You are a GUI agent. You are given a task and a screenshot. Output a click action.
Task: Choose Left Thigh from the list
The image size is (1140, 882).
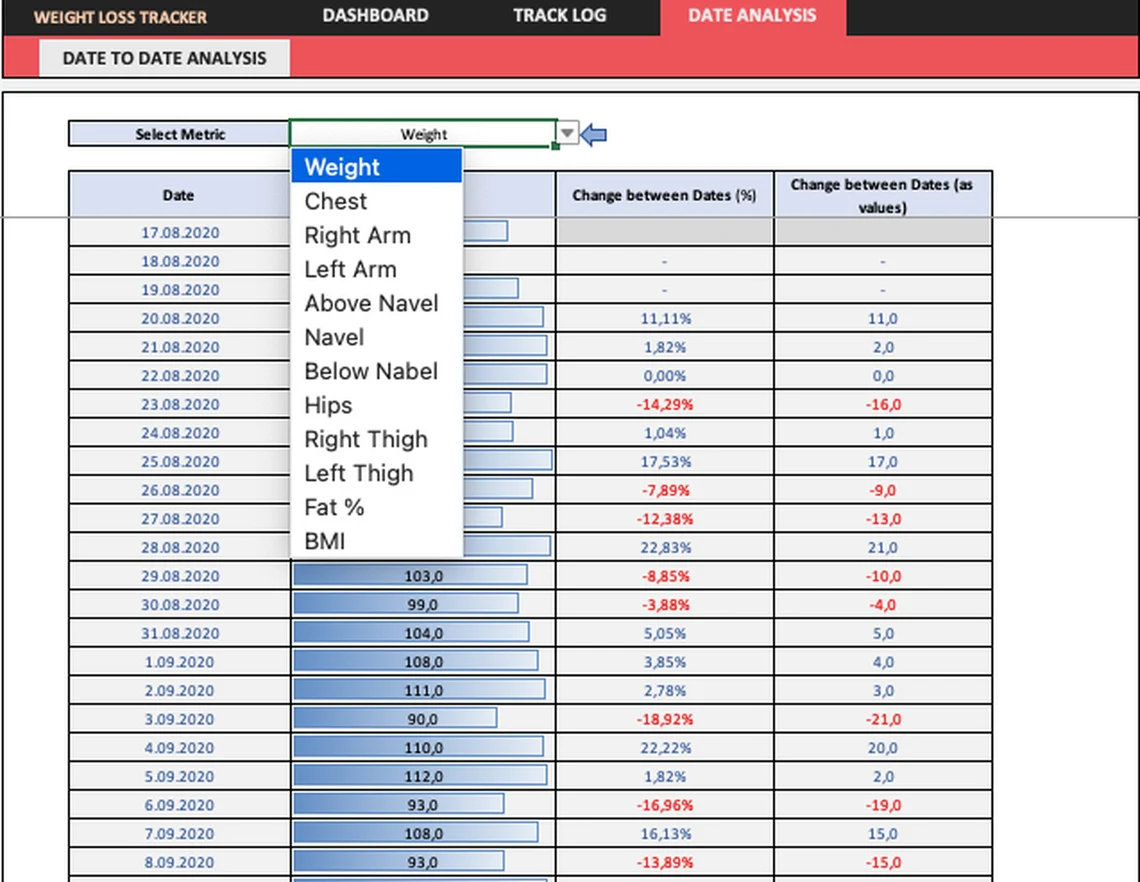coord(358,473)
